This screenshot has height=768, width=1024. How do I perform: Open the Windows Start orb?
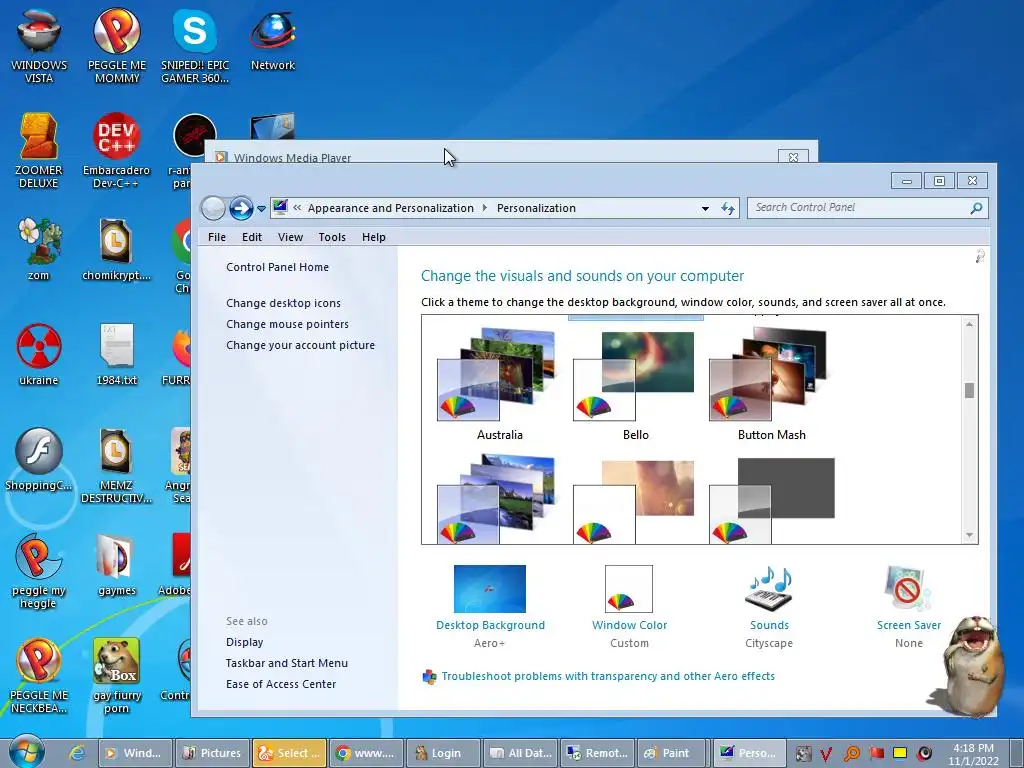(27, 751)
